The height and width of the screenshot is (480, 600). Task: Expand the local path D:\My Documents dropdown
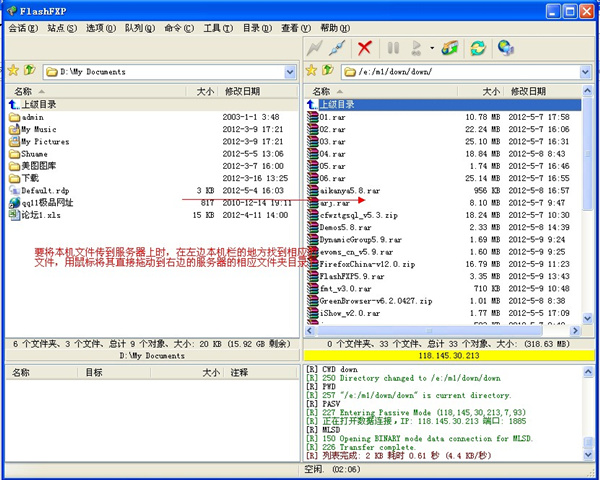pos(290,72)
